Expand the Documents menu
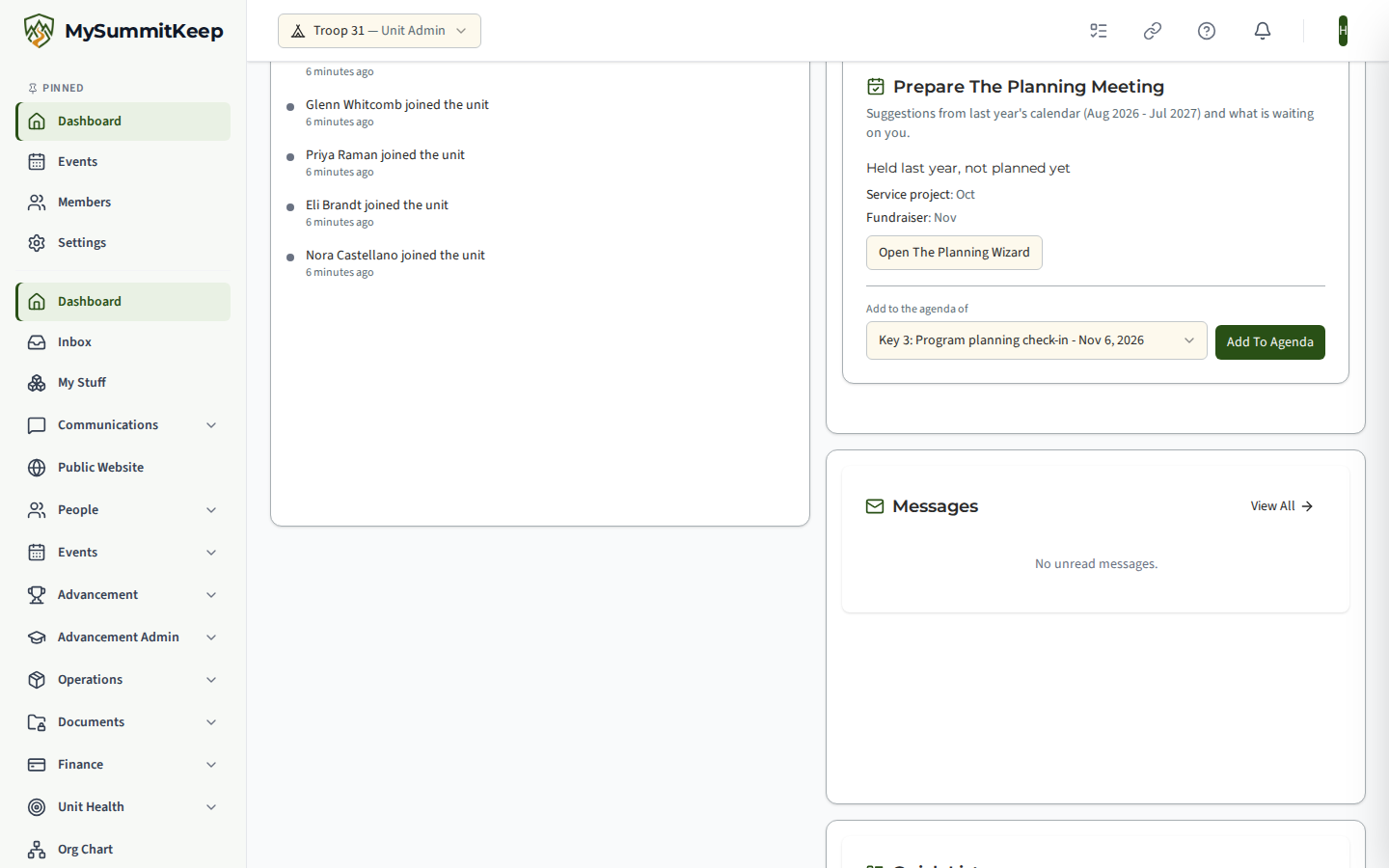This screenshot has width=1389, height=868. (x=123, y=722)
